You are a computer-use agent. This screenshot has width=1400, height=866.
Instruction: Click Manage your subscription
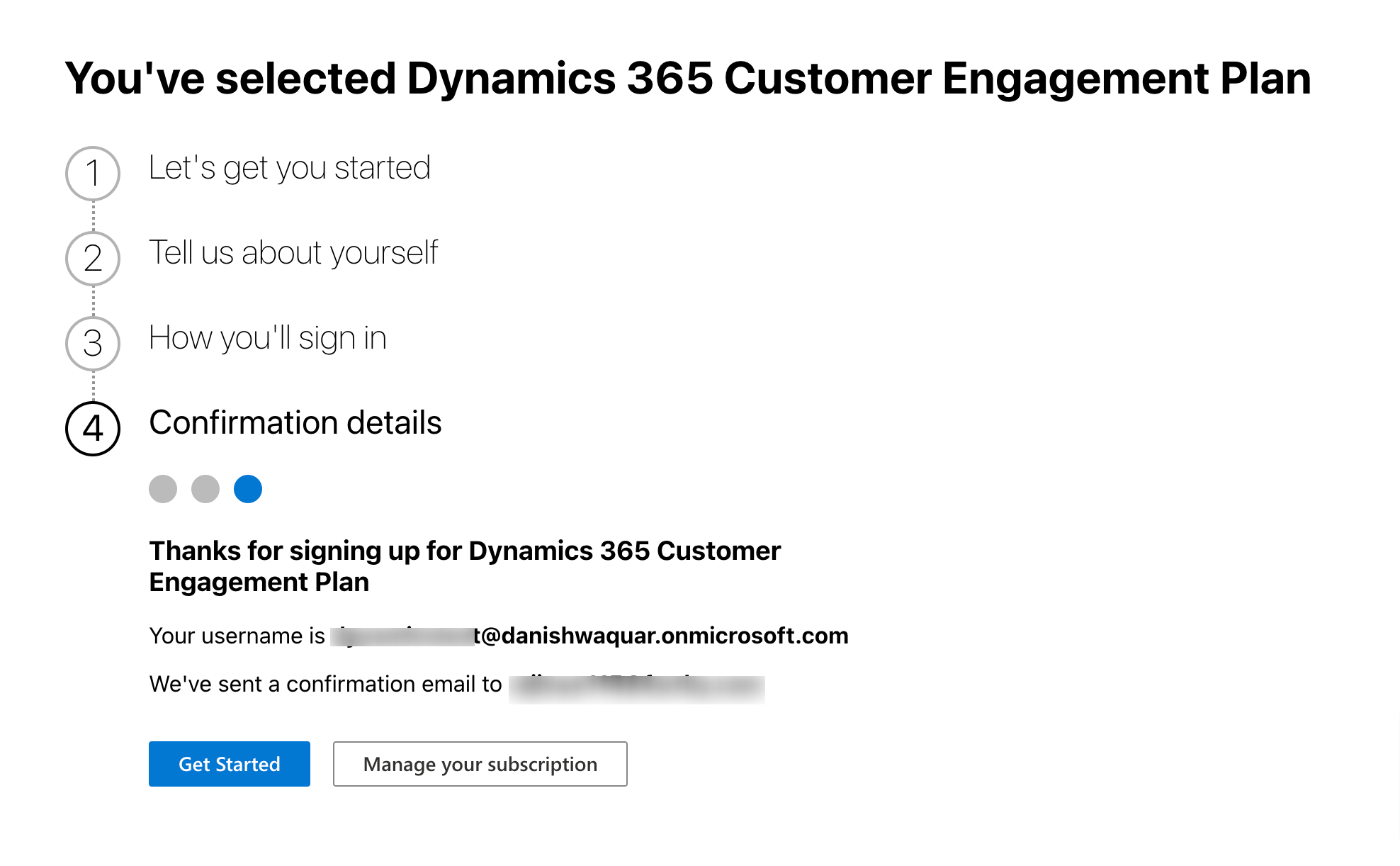pyautogui.click(x=480, y=764)
